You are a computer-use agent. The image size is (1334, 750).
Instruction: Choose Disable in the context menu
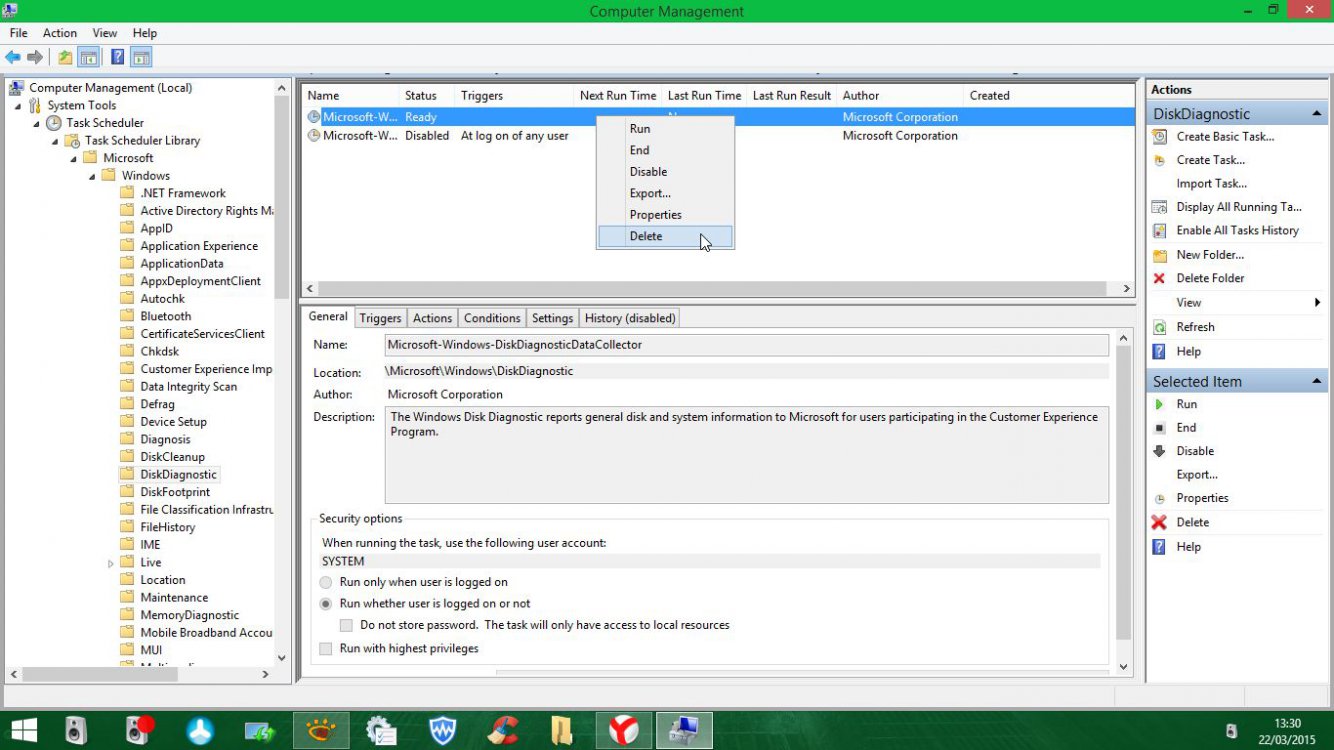(665, 171)
